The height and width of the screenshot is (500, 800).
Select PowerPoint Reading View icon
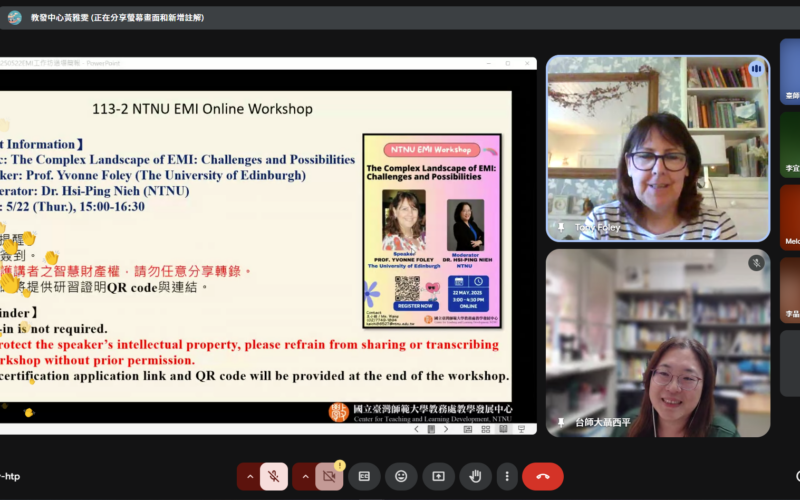(x=504, y=429)
